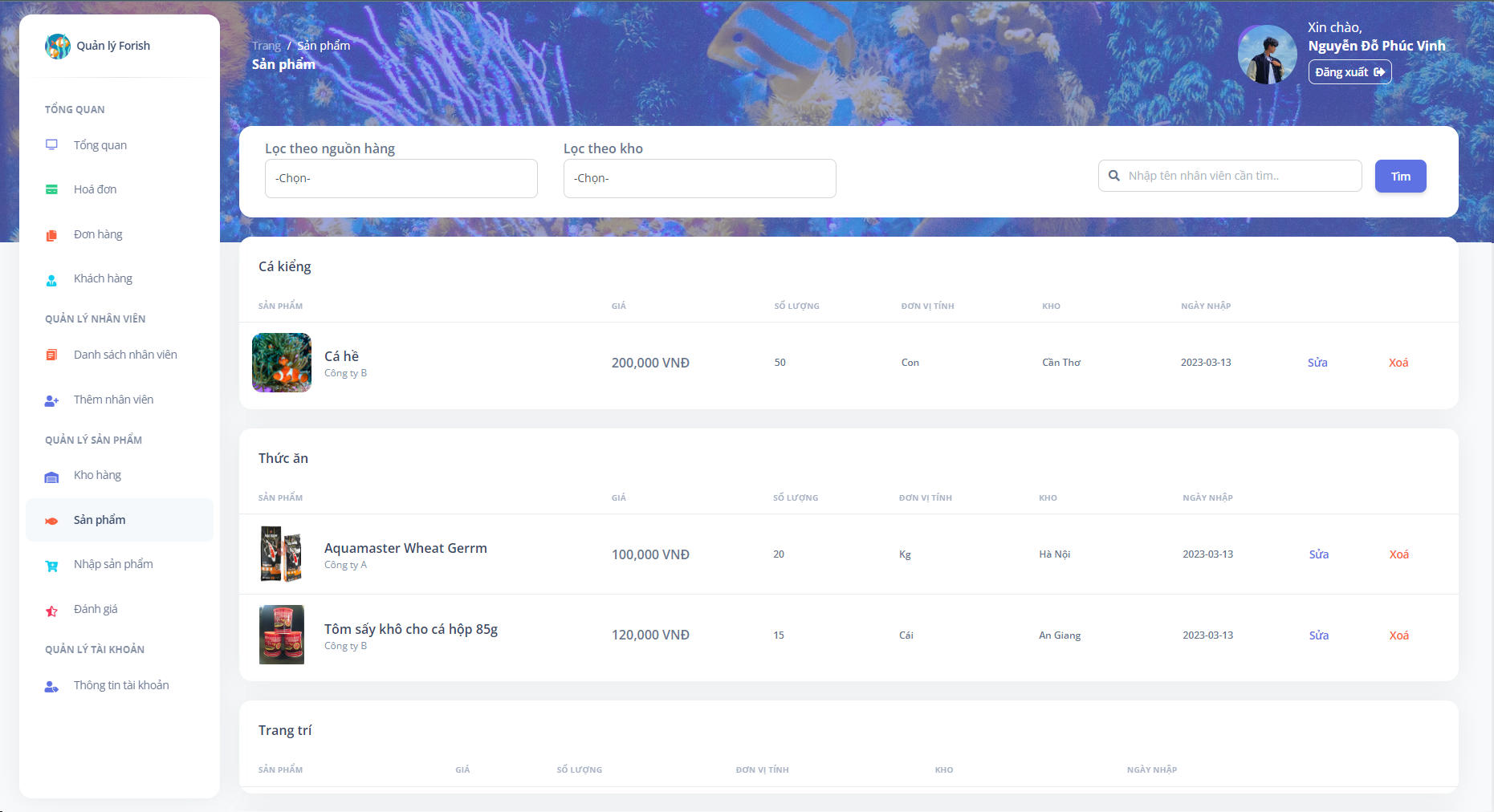
Task: Click the Nguyễn Đỗ Phúc Vinh username
Action: point(1377,47)
